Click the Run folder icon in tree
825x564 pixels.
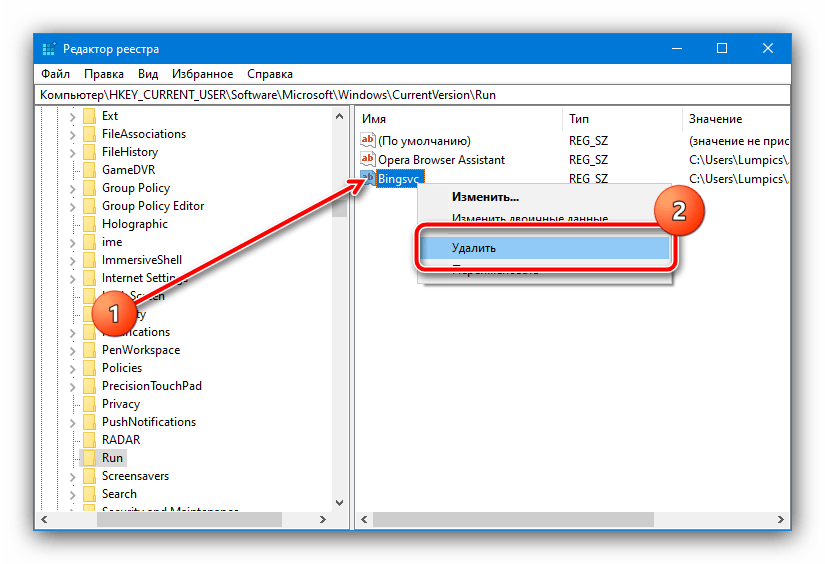click(90, 458)
